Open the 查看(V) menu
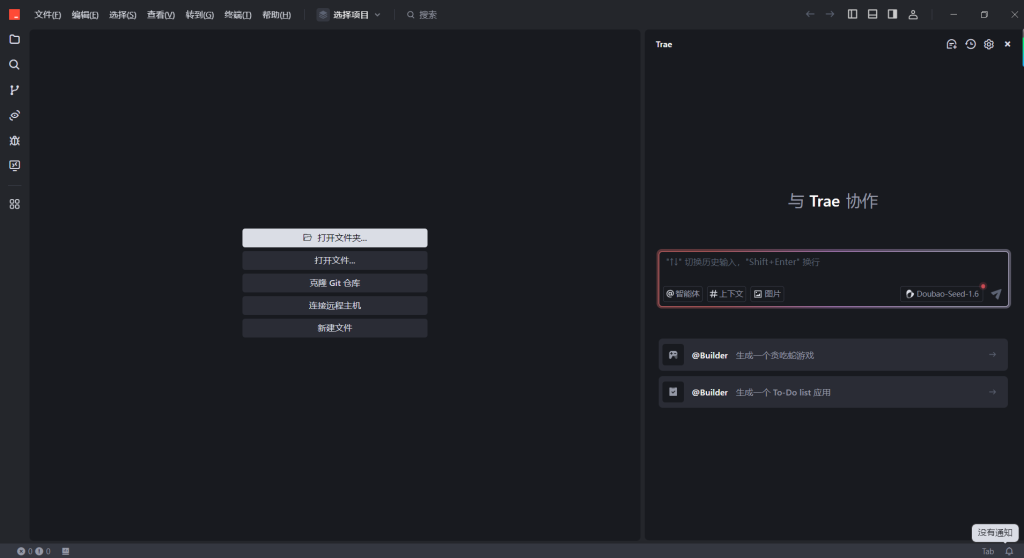The width and height of the screenshot is (1024, 558). [x=161, y=14]
